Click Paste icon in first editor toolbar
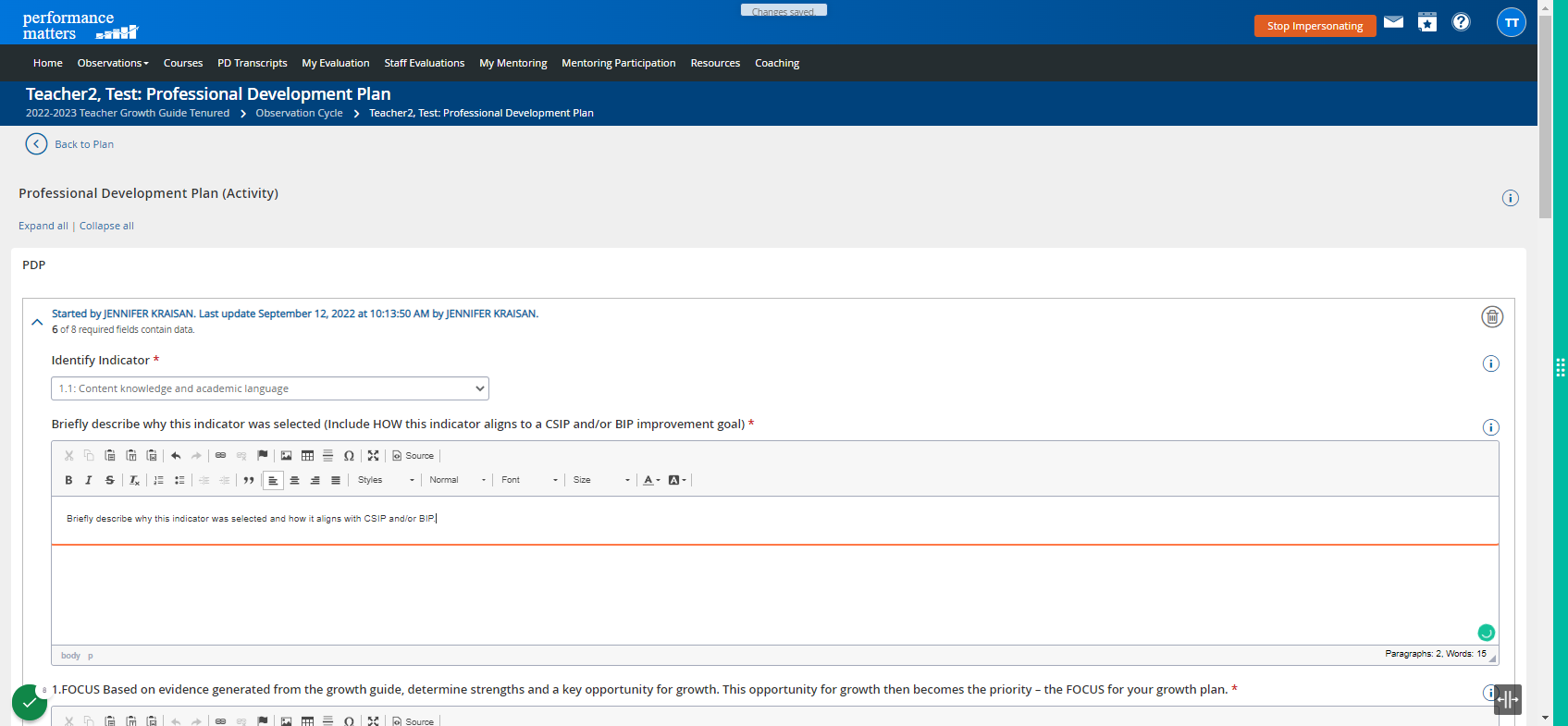This screenshot has height=726, width=1568. (x=109, y=455)
